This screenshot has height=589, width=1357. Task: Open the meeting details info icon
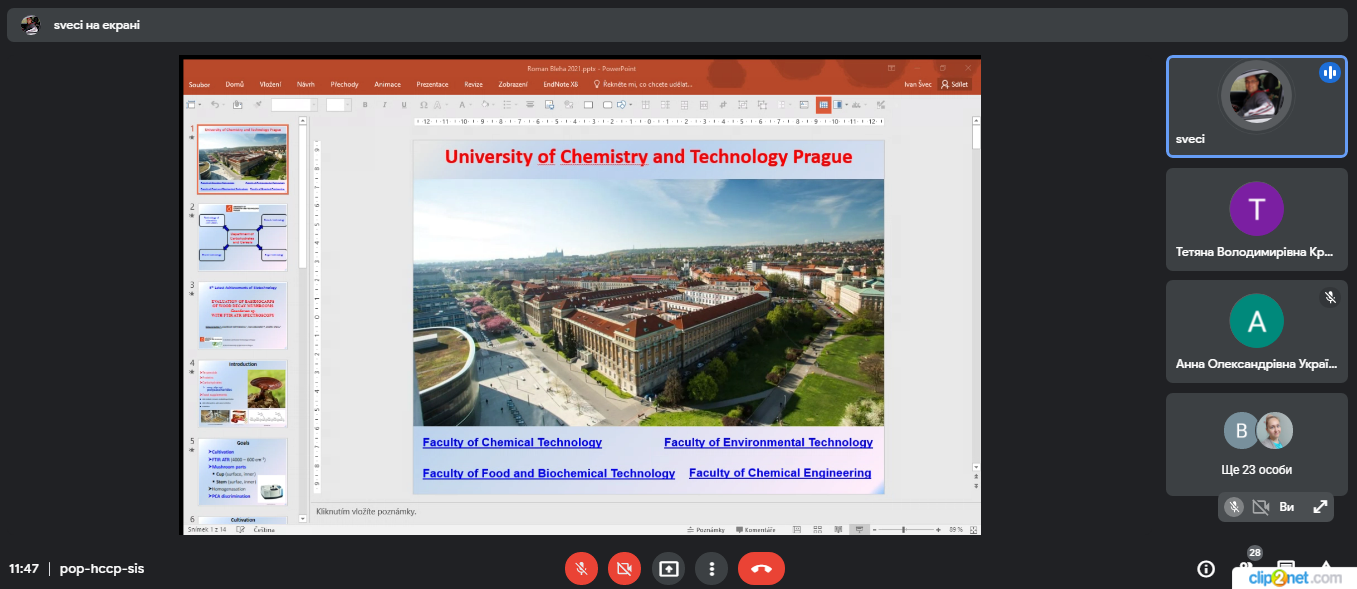(1206, 569)
